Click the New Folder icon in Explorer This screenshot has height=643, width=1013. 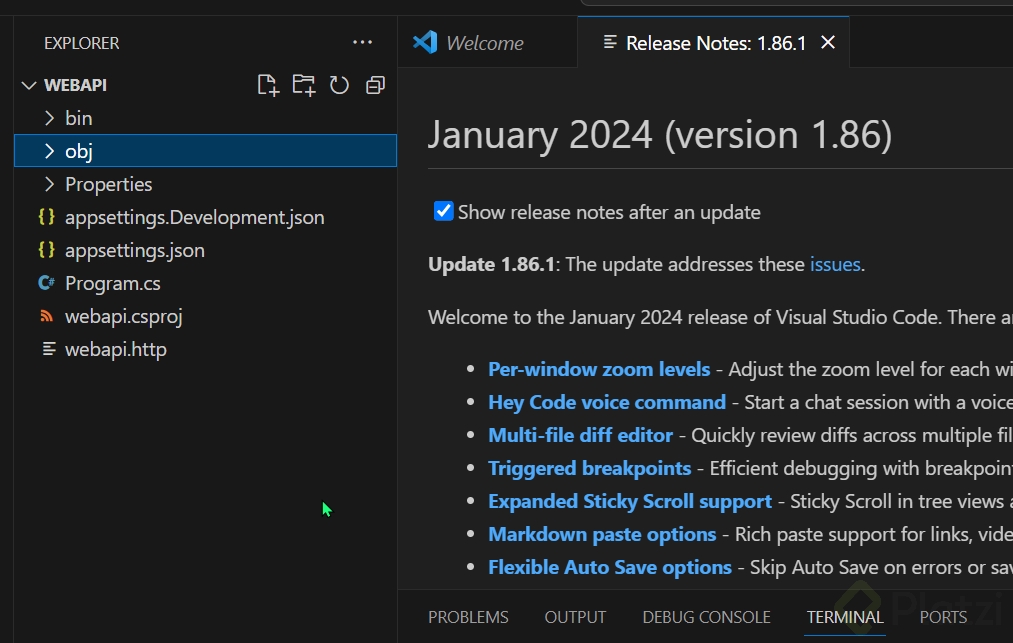(303, 85)
